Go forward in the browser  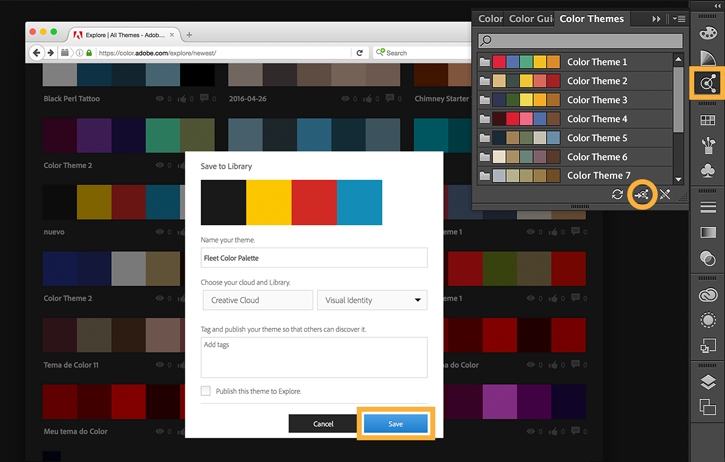[51, 53]
